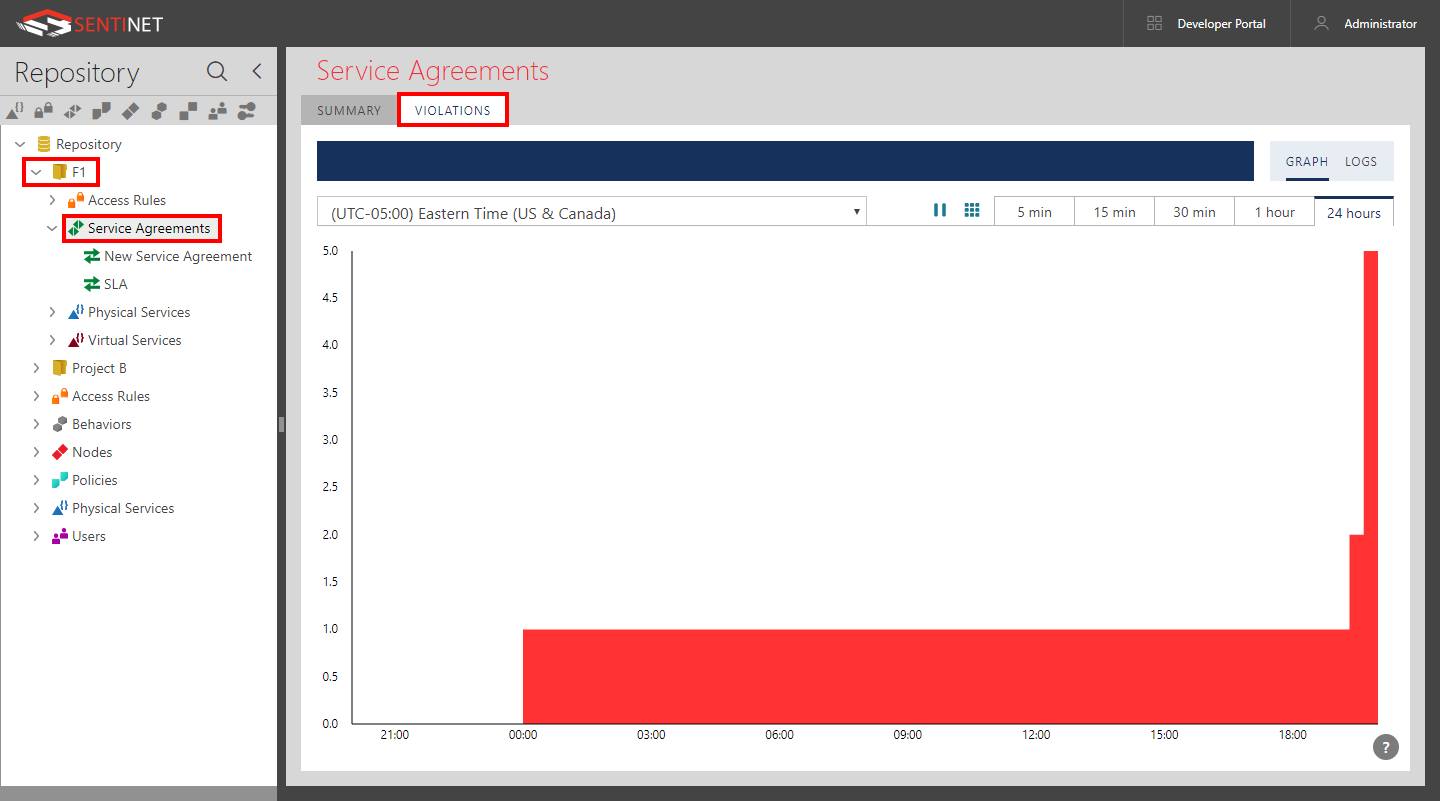Screen dimensions: 1440x801
Task: Expand Physical Services under F1
Action: coord(52,312)
